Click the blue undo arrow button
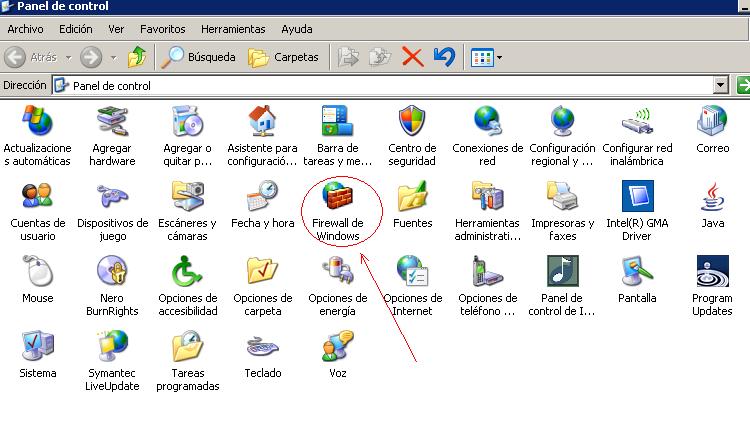 (x=444, y=57)
